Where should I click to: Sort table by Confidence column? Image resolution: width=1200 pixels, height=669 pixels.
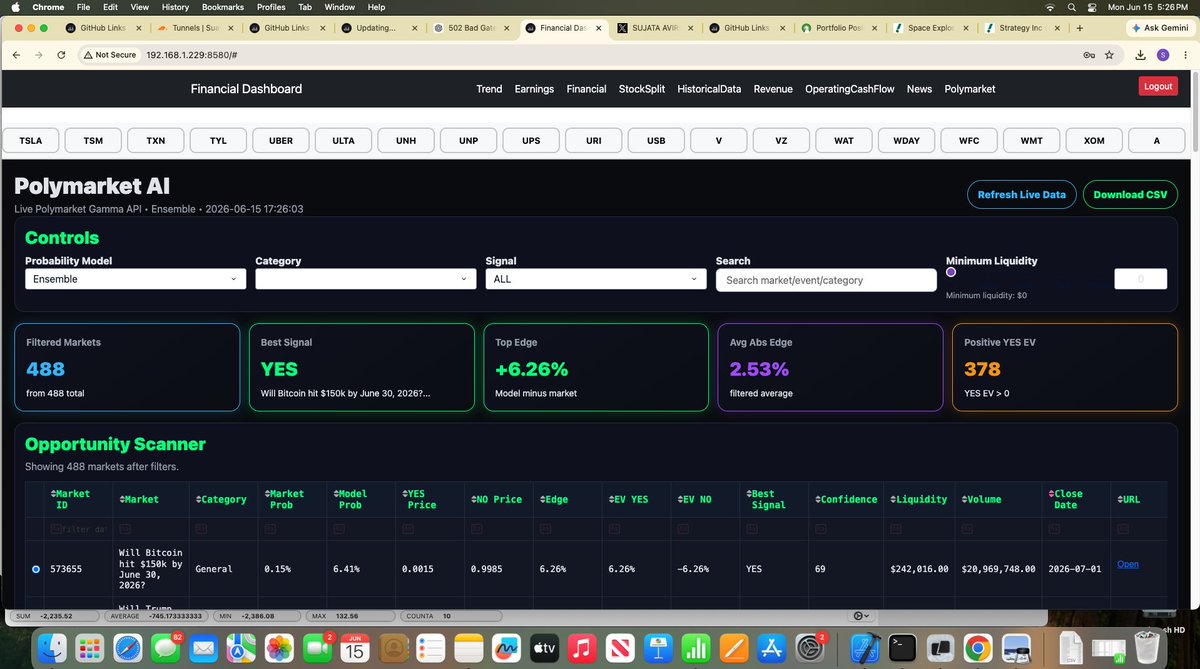847,499
